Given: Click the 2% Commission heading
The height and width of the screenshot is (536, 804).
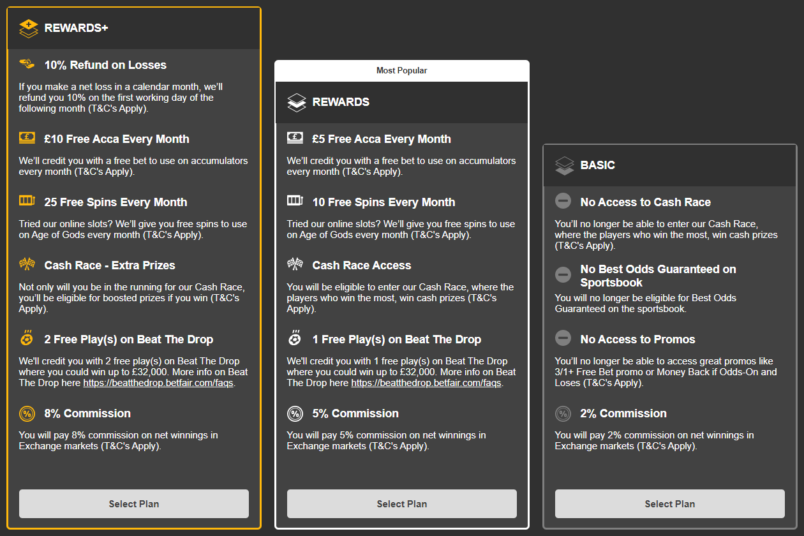Looking at the screenshot, I should pos(624,413).
